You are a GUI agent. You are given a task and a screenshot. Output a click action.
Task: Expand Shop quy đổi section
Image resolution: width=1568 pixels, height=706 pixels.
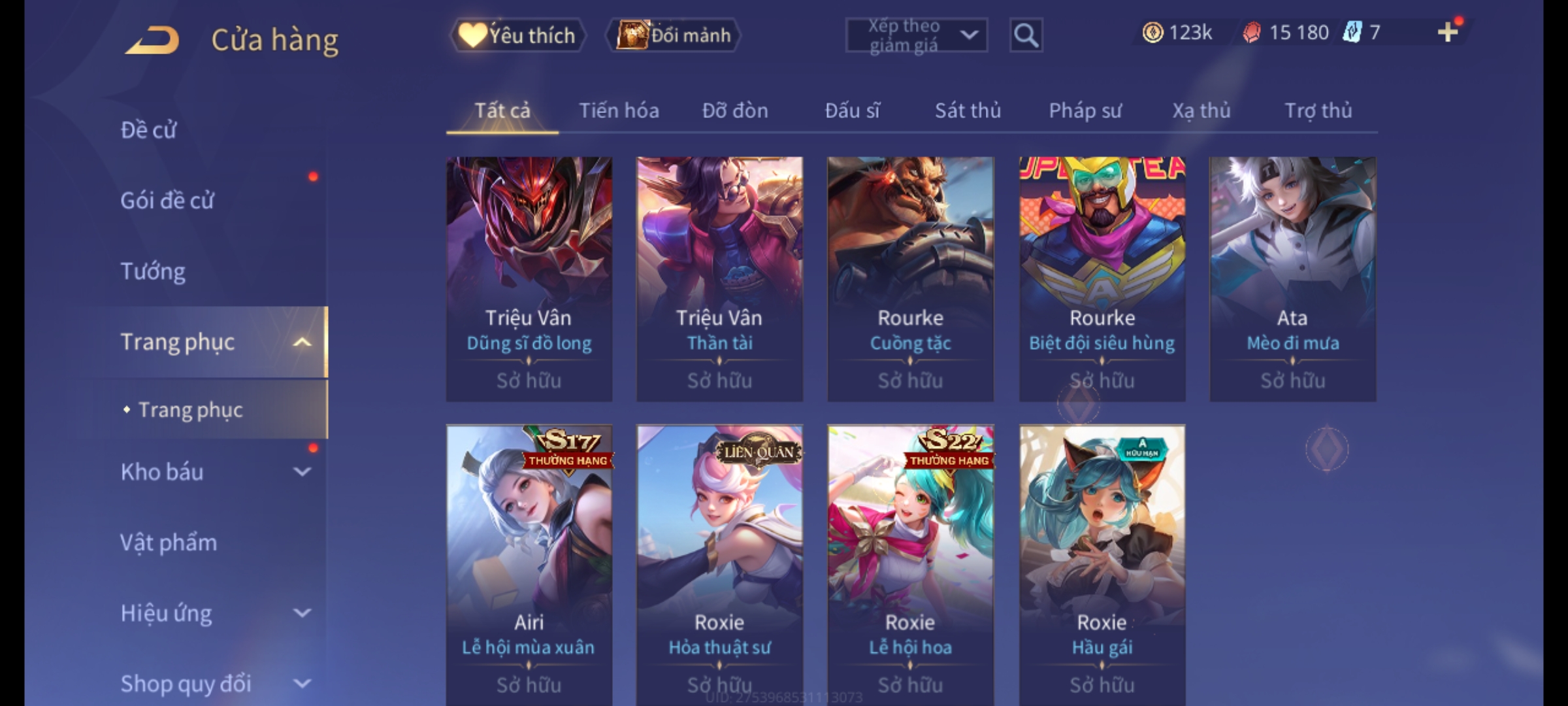[x=302, y=684]
